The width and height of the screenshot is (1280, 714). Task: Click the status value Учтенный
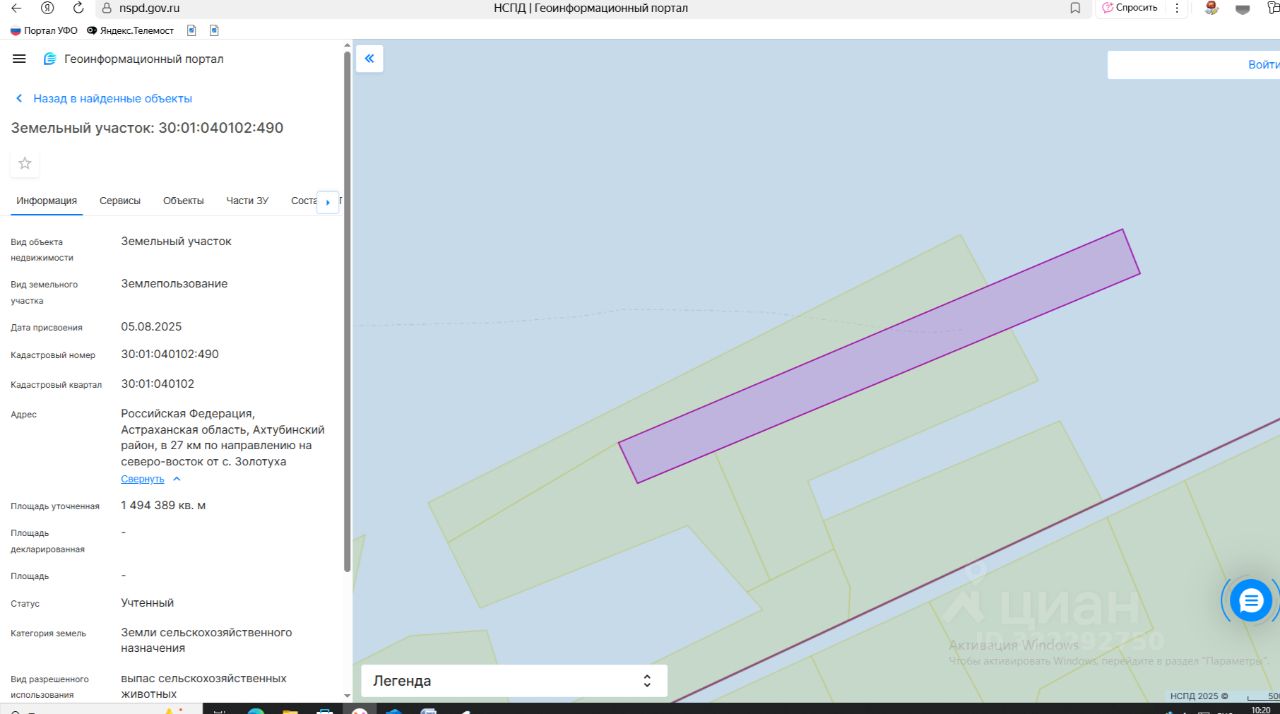click(x=147, y=603)
